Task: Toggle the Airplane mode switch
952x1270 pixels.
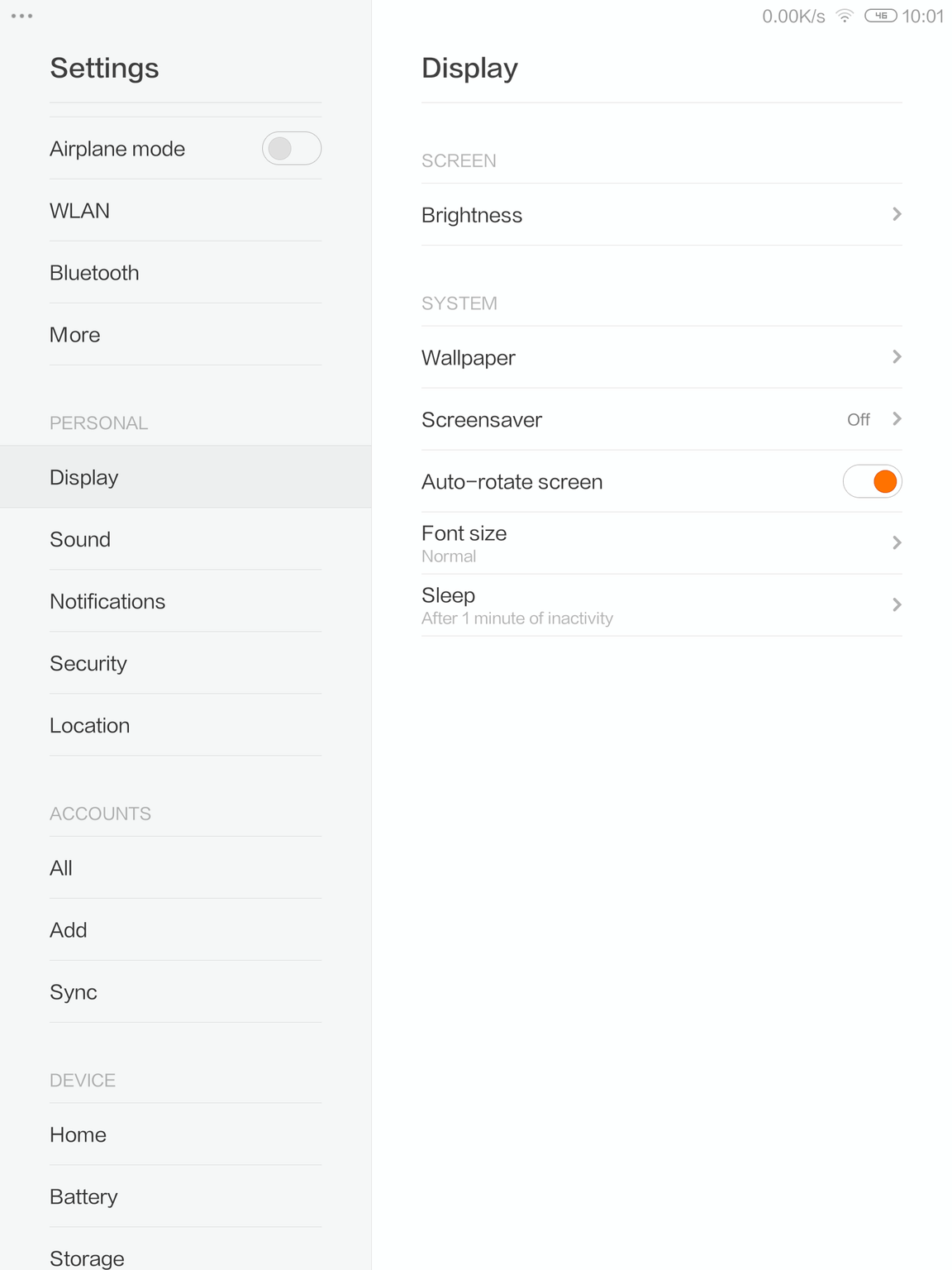Action: 291,149
